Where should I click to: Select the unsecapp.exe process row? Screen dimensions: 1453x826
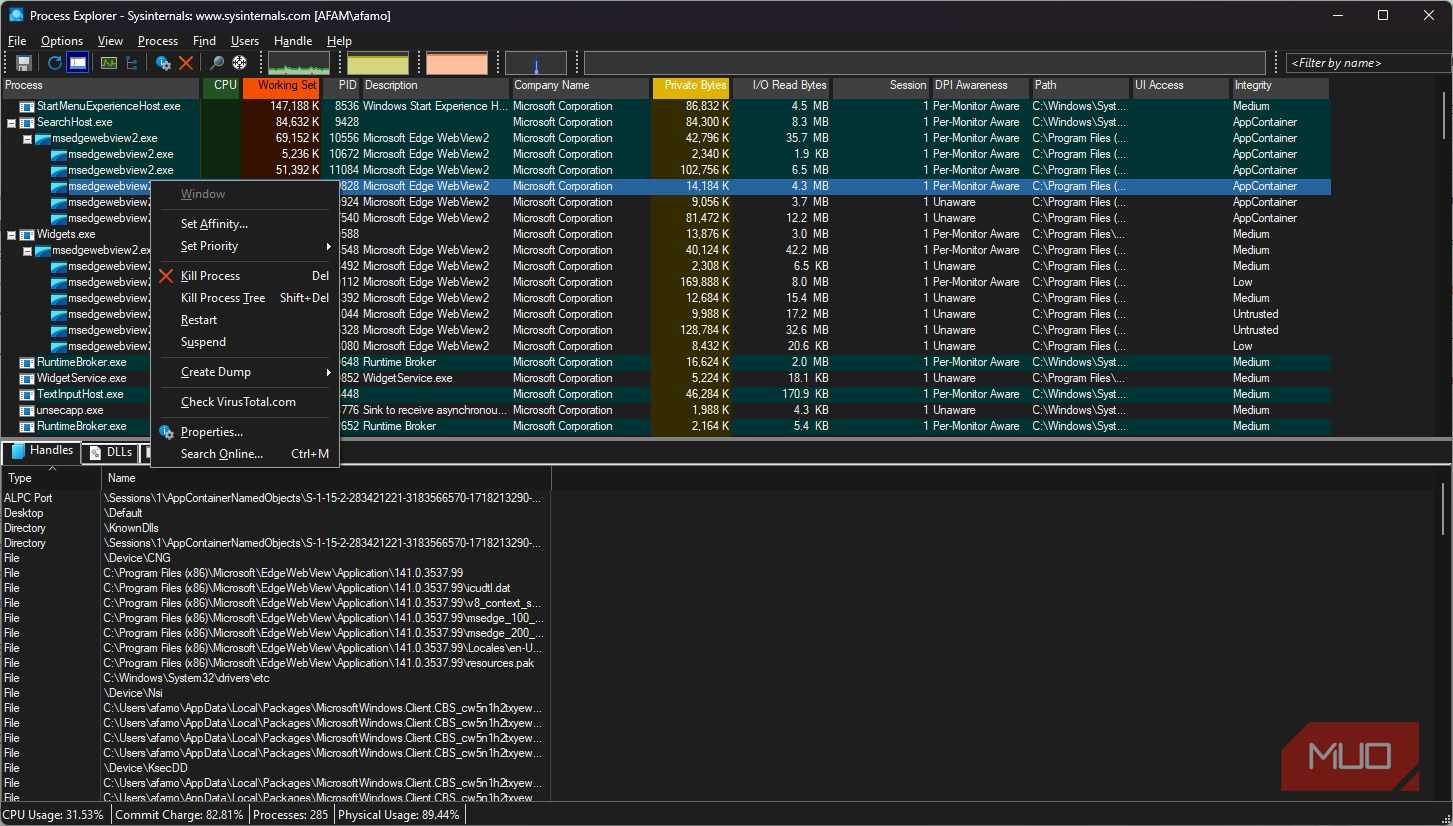click(665, 410)
